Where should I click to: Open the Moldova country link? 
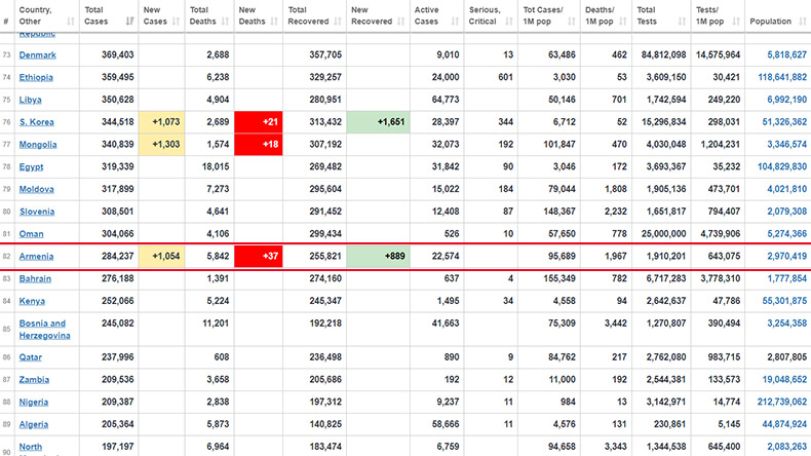[x=36, y=189]
